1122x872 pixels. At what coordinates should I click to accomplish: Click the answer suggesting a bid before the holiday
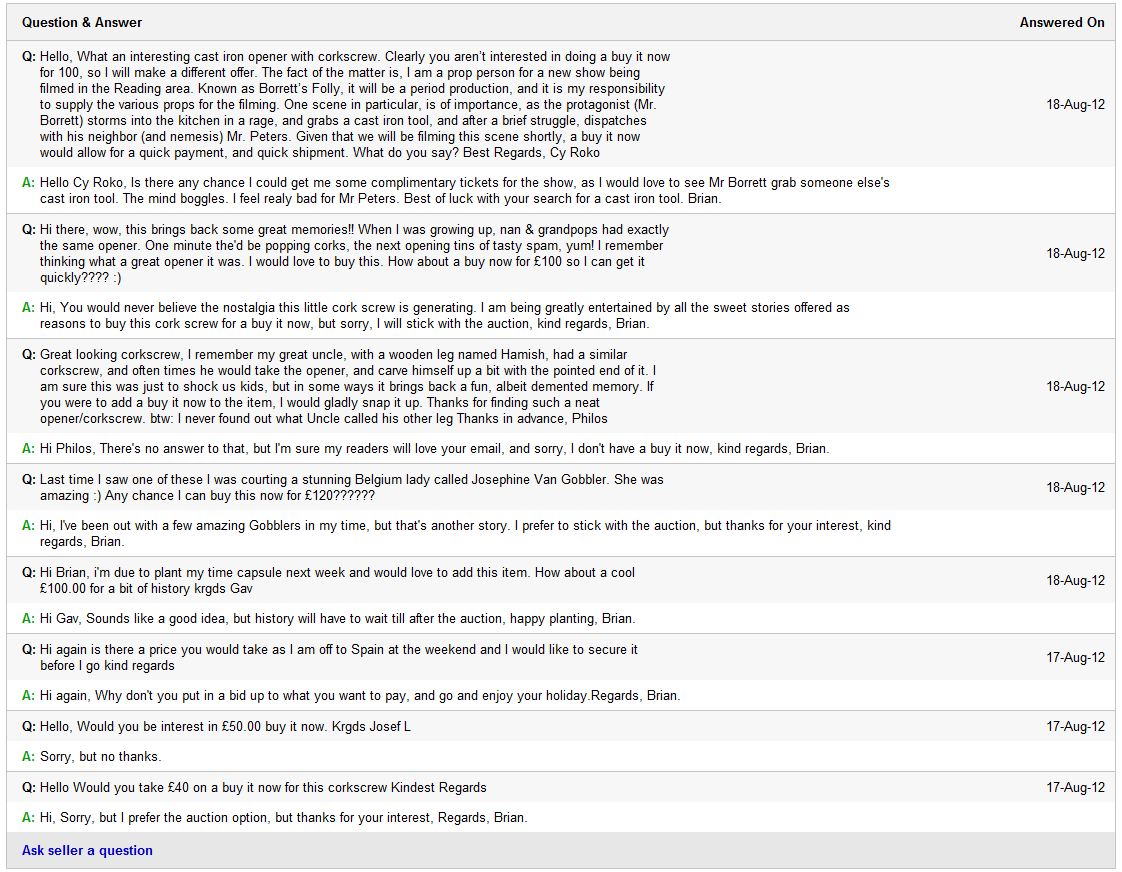coord(360,695)
